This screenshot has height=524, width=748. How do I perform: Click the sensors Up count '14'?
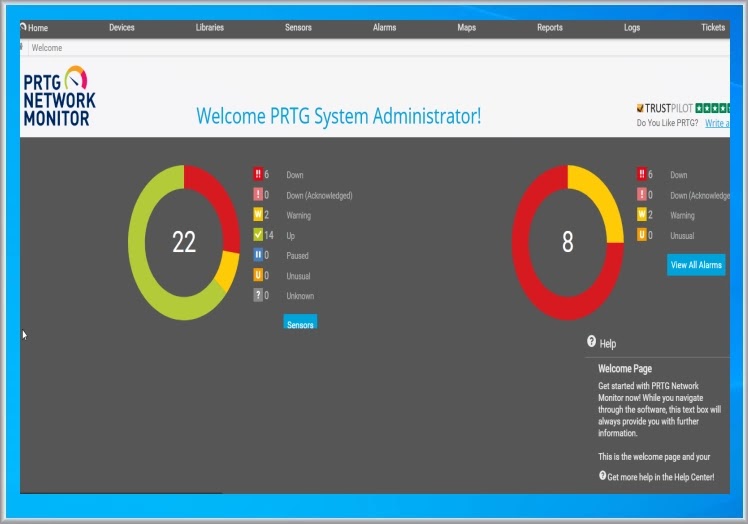pyautogui.click(x=269, y=235)
